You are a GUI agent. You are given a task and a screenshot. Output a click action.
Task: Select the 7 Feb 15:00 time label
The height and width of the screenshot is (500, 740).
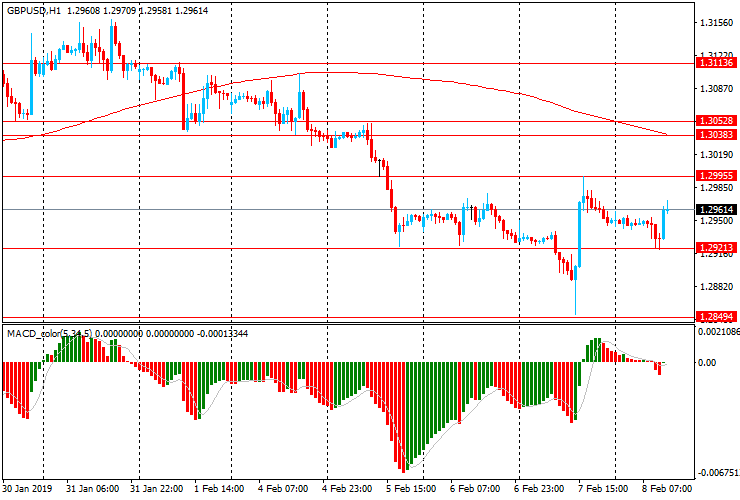(601, 490)
